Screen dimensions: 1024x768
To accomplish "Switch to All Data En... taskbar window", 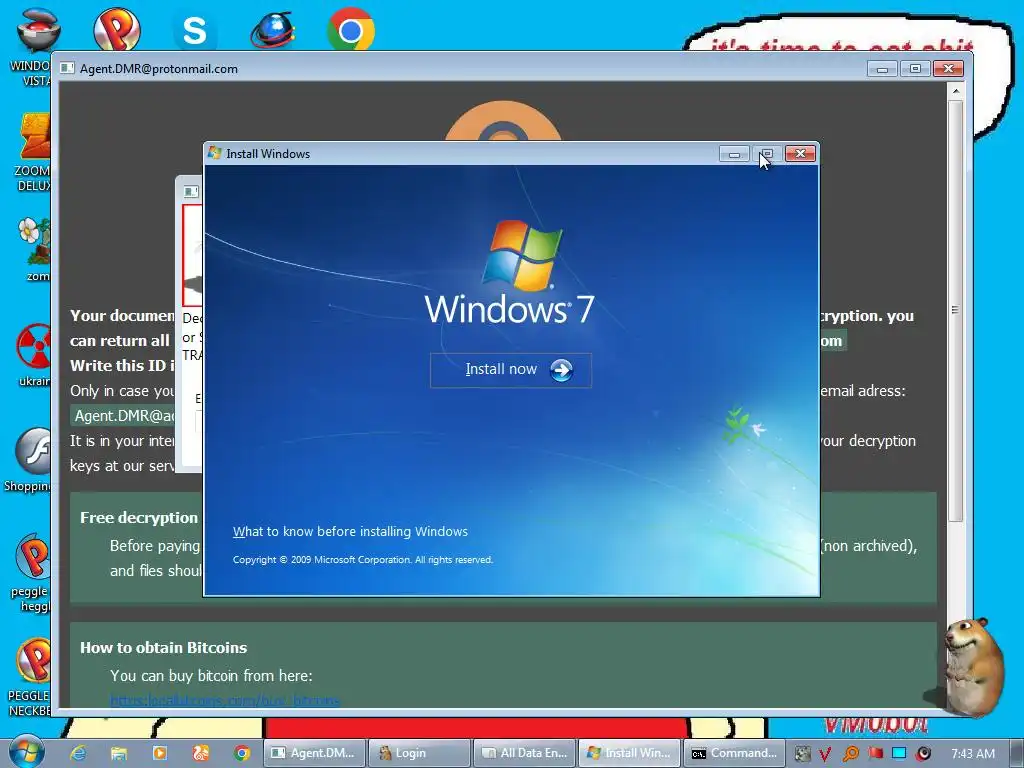I will (x=524, y=753).
